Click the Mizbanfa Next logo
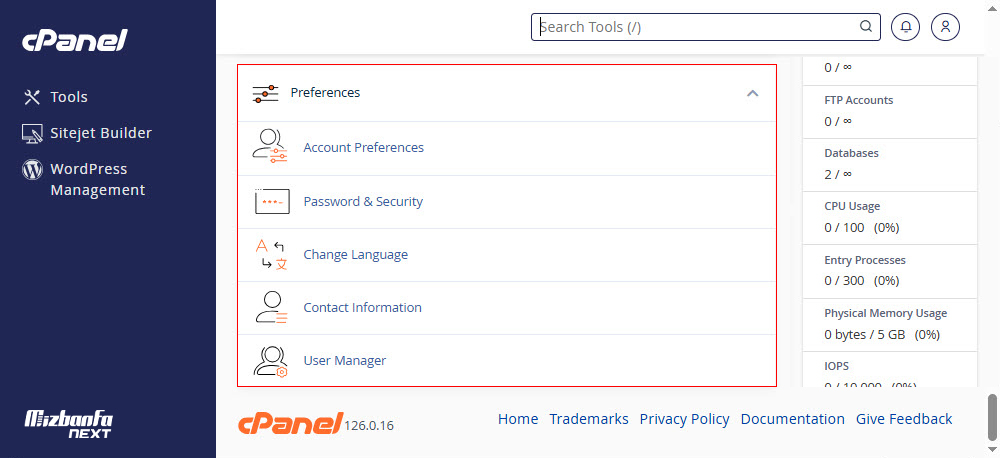 [x=68, y=424]
